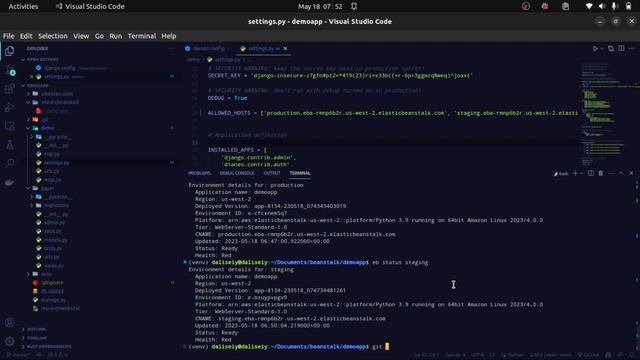Switch to the django.config editor tab
The width and height of the screenshot is (640, 360).
(x=205, y=49)
